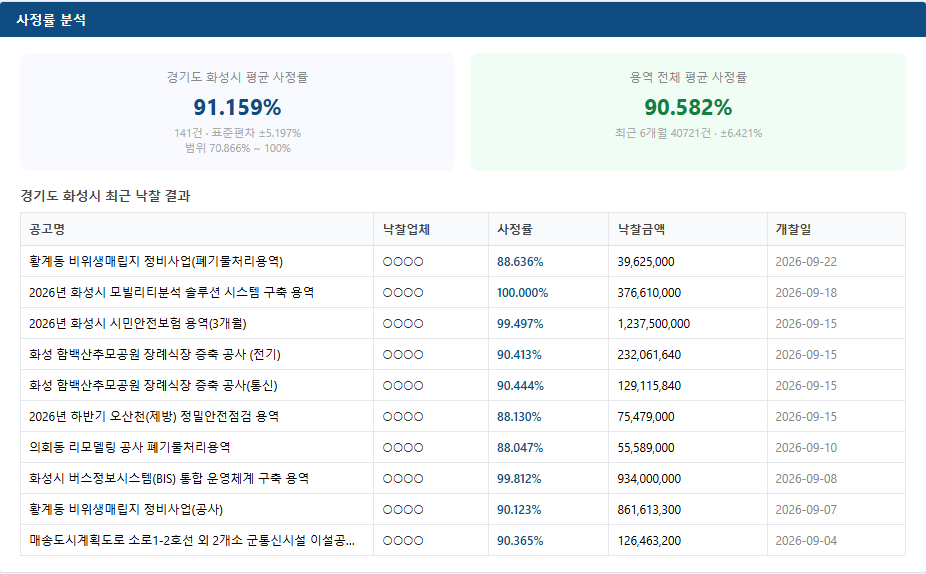This screenshot has width=926, height=574.
Task: Click the 99.812% rate value
Action: coord(519,479)
